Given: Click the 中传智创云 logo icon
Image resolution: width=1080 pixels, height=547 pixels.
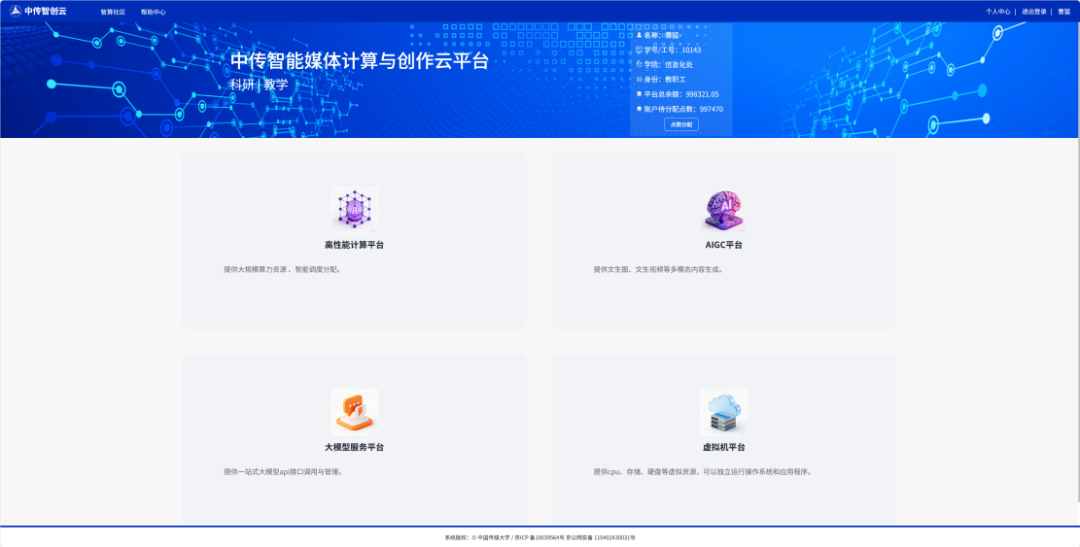Looking at the screenshot, I should coord(15,11).
